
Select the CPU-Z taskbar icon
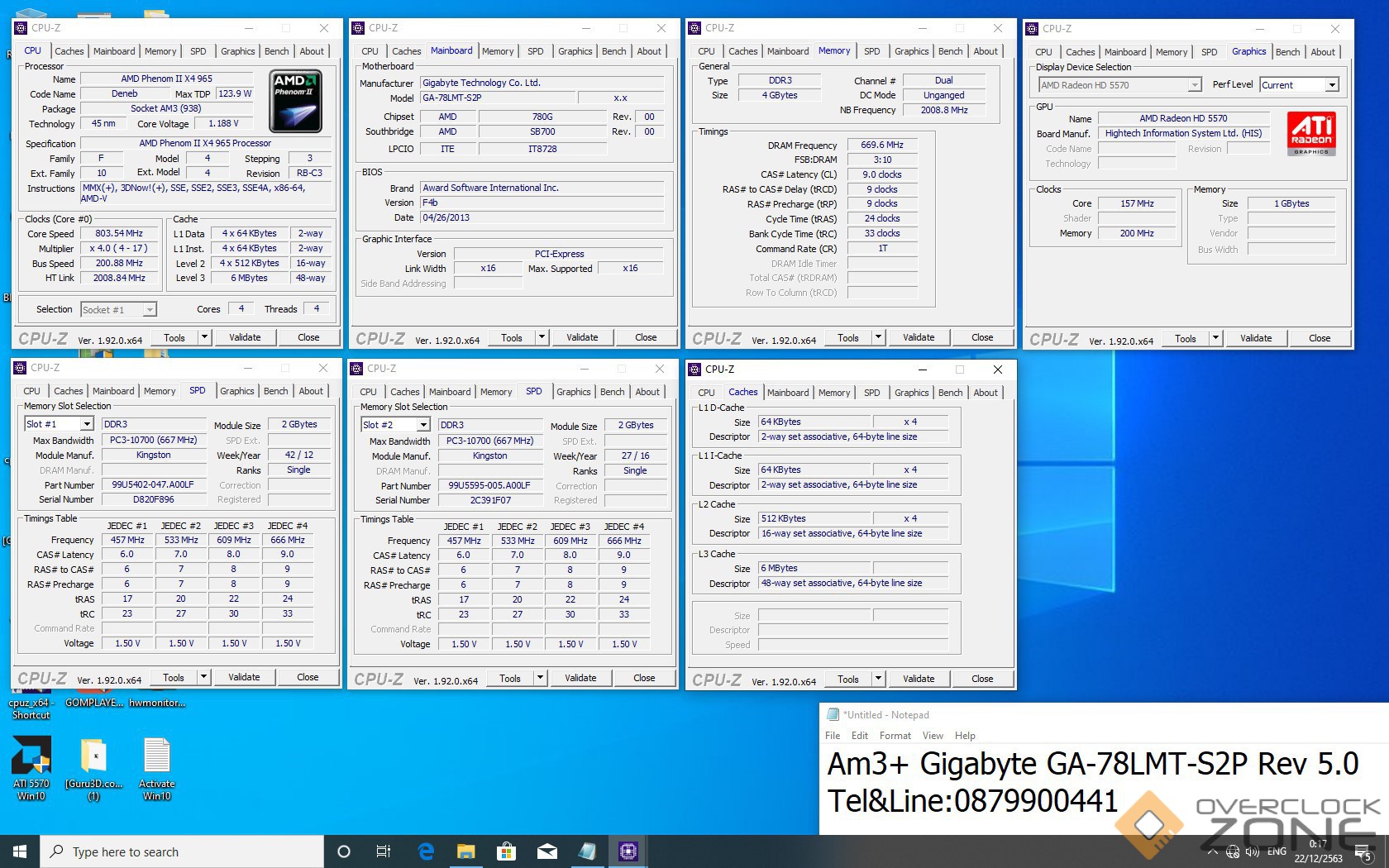628,851
